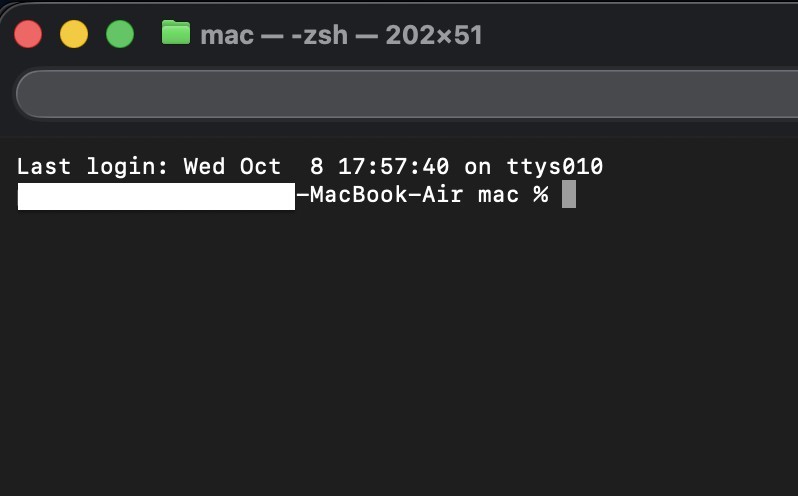Click the "Wed Oct" date text
The image size is (798, 496).
point(232,166)
